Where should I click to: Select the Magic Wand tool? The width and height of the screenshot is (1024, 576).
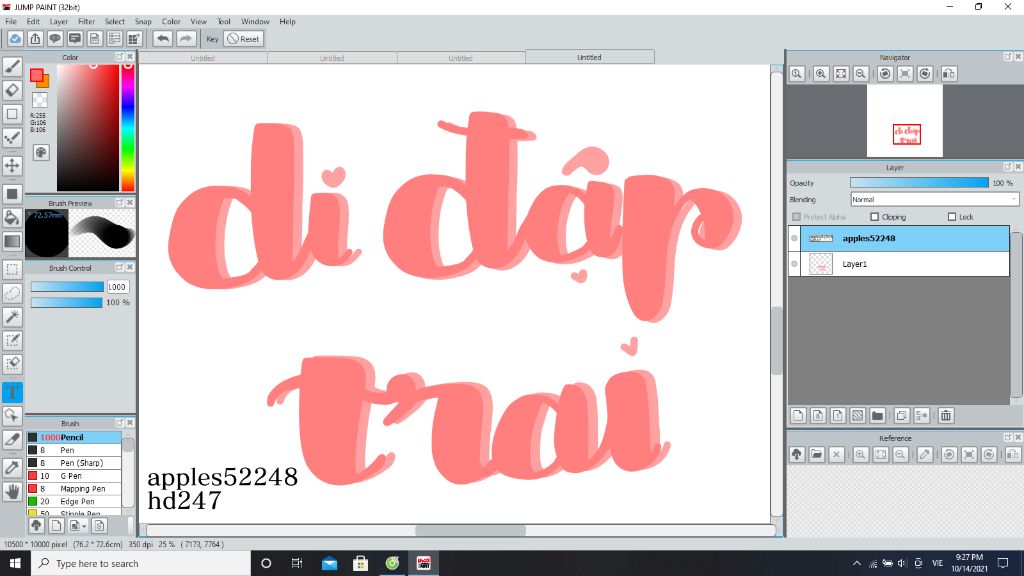12,317
